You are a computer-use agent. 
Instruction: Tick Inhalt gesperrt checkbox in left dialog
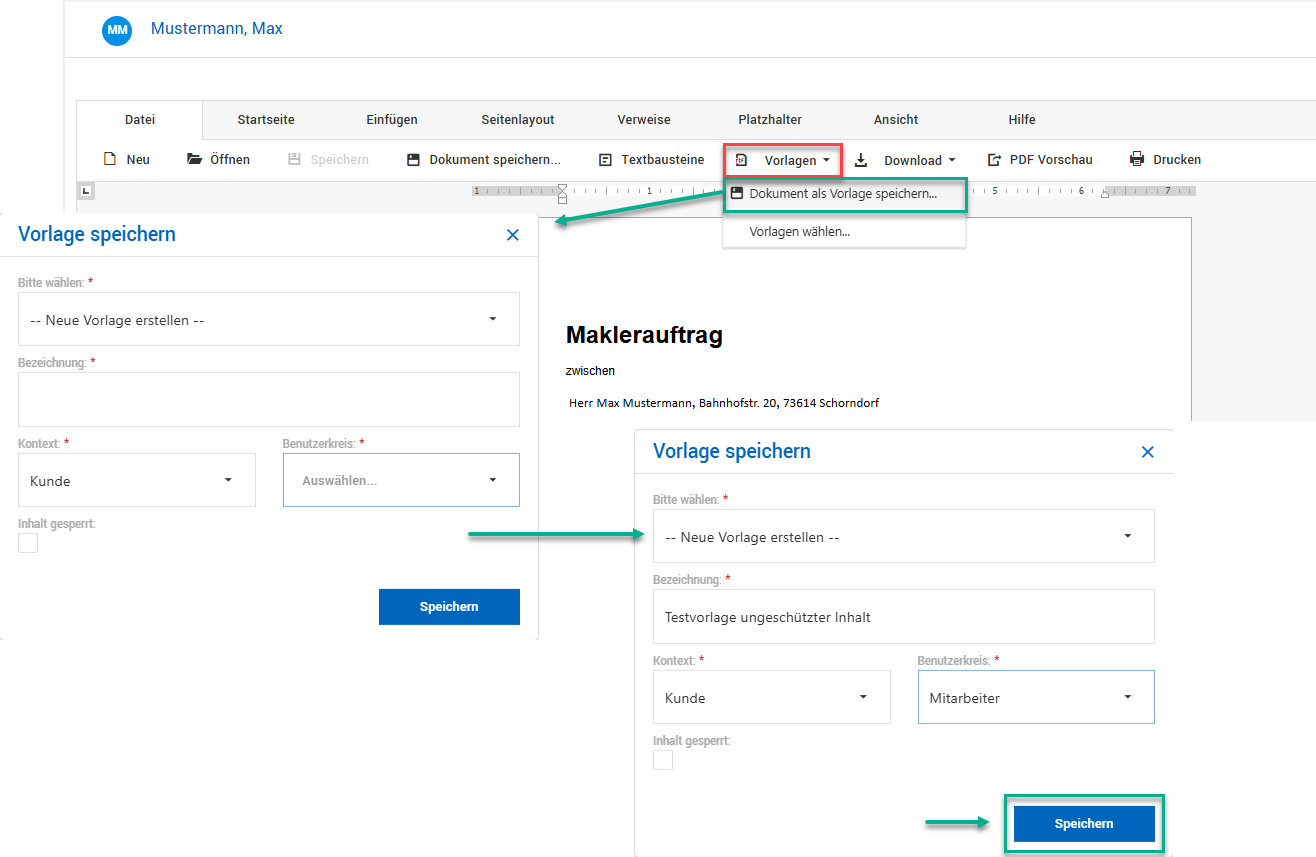[x=28, y=543]
